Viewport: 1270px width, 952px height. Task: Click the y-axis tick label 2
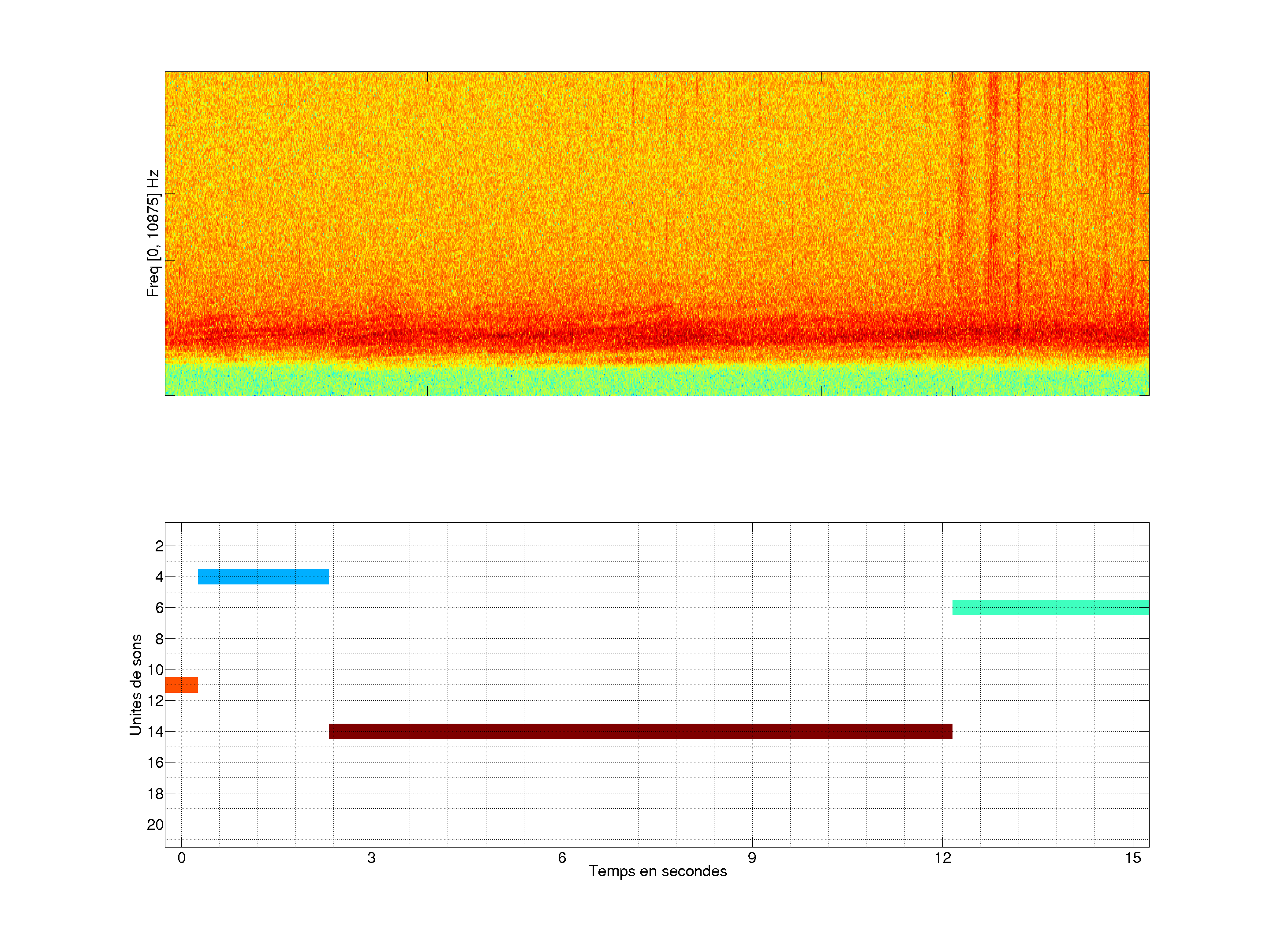[x=159, y=546]
